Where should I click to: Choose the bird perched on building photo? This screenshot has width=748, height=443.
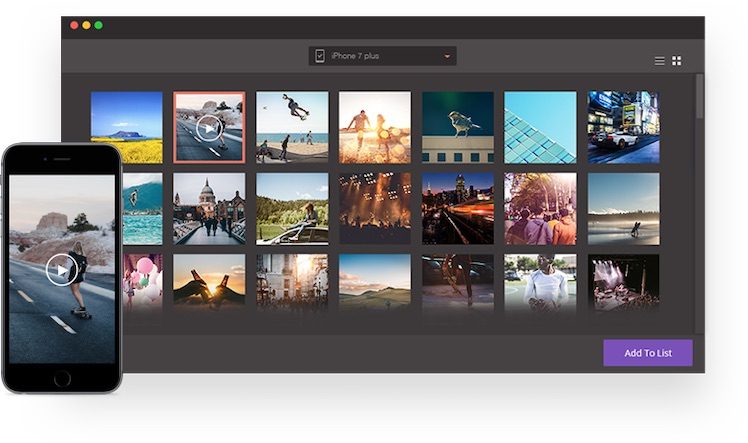[457, 127]
